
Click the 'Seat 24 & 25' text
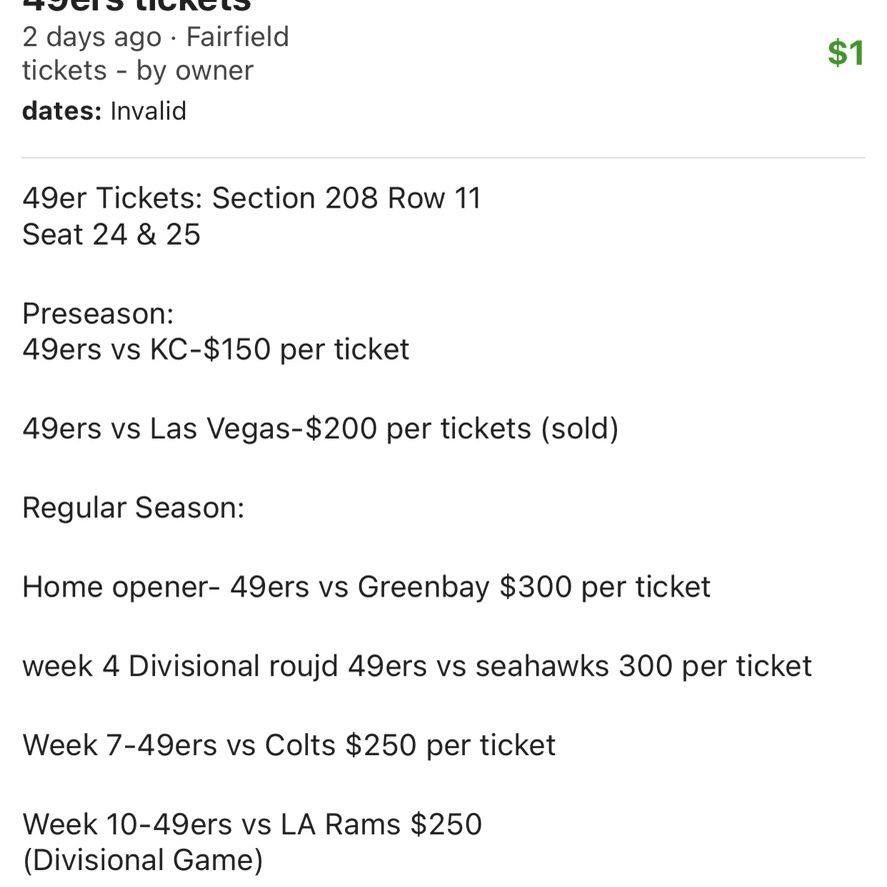coord(111,234)
